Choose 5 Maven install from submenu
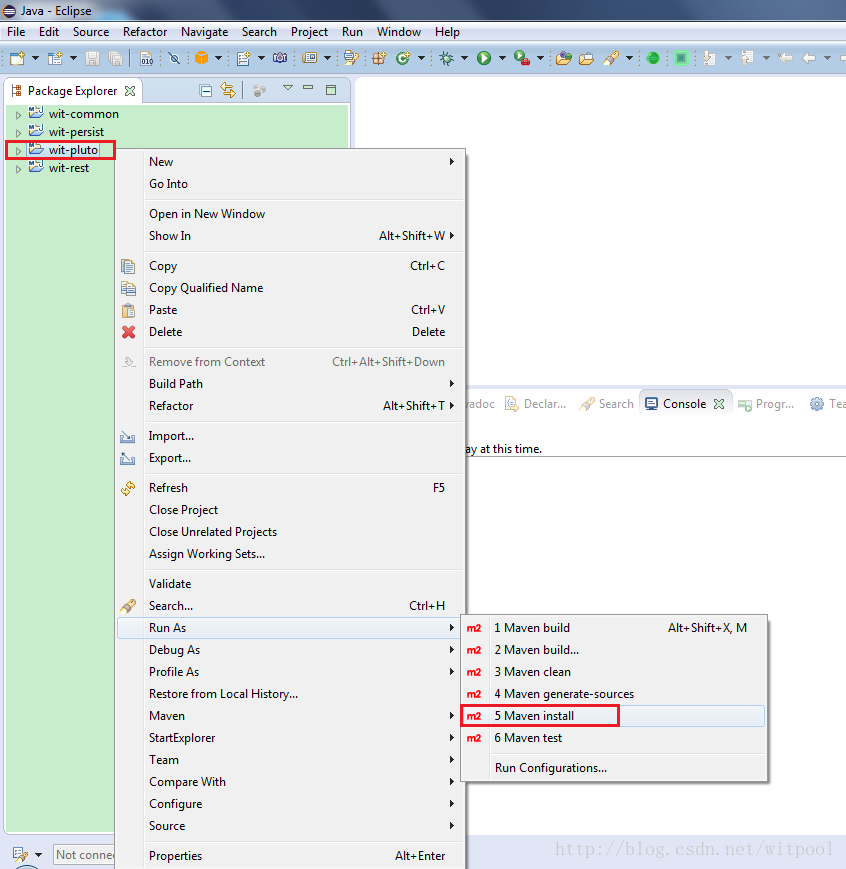This screenshot has width=846, height=869. (613, 716)
